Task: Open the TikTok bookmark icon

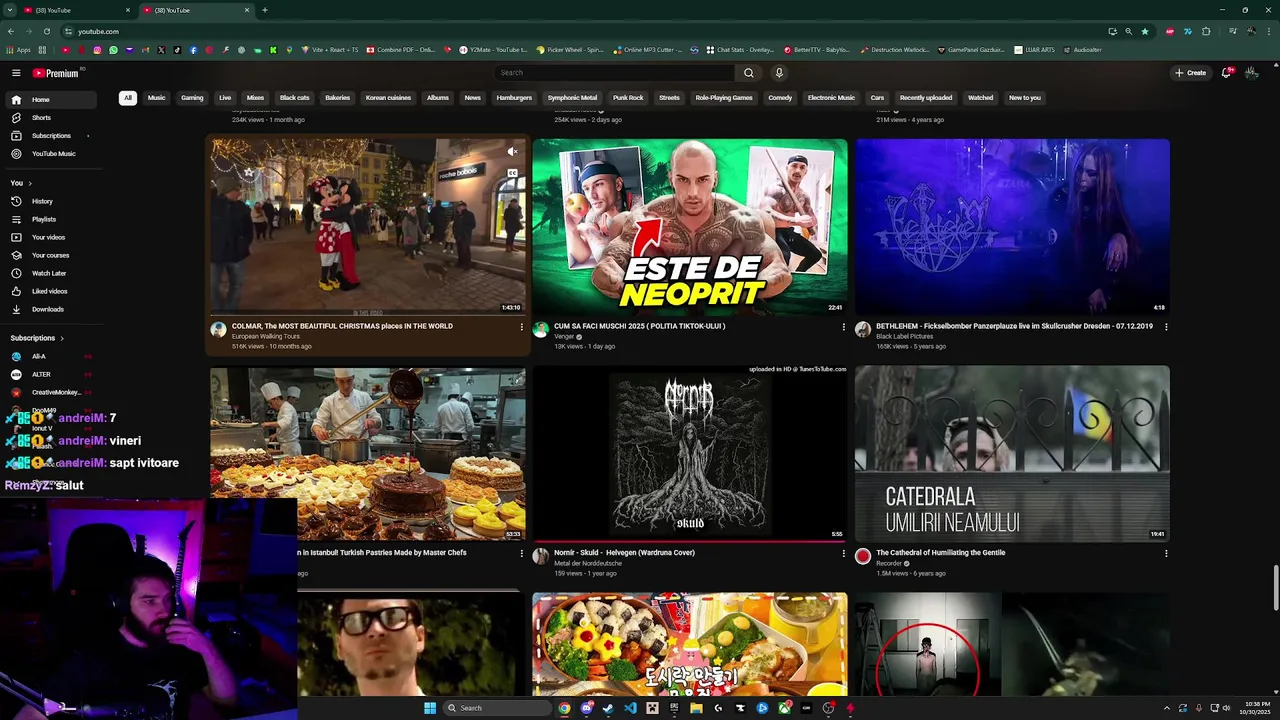Action: coord(177,50)
